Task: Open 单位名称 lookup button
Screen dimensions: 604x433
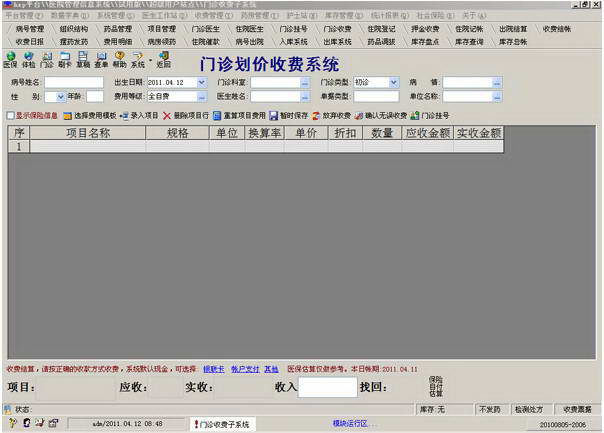Action: click(497, 97)
